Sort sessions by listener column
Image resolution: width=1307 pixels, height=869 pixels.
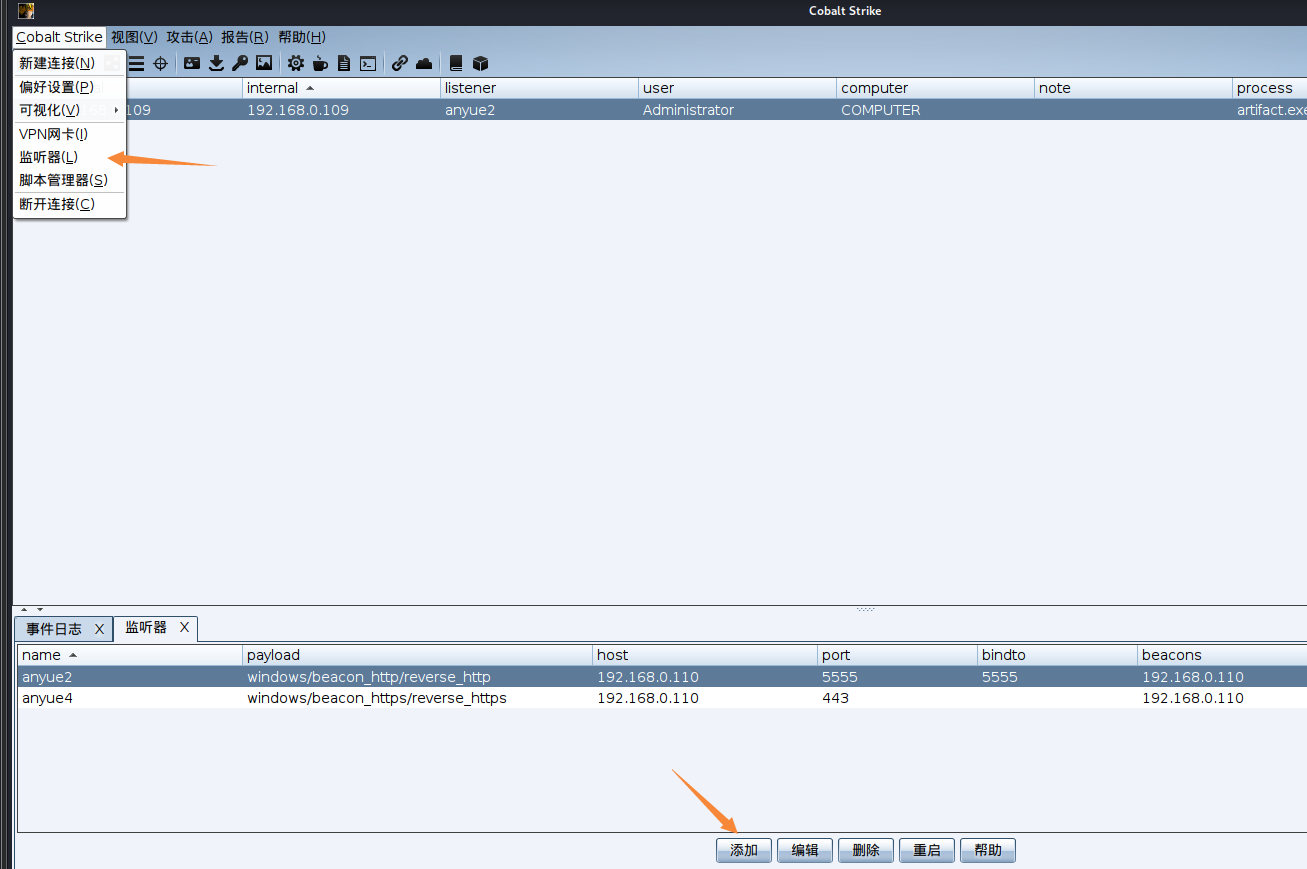click(x=540, y=88)
